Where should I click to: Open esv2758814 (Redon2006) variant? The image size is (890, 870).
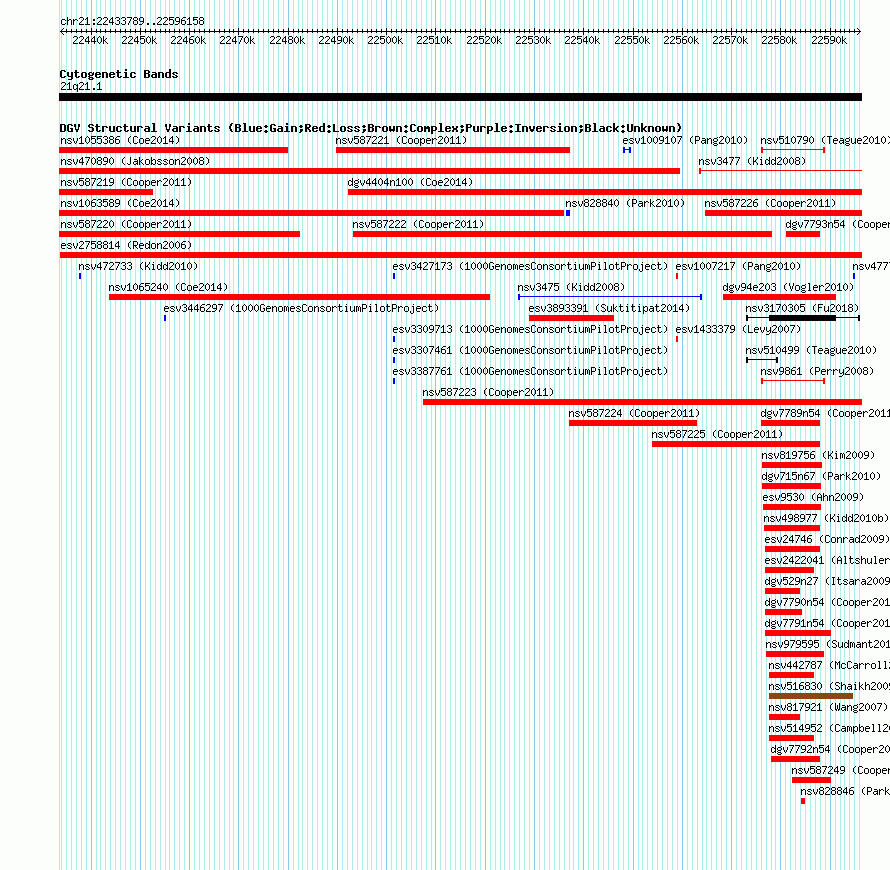[x=460, y=255]
